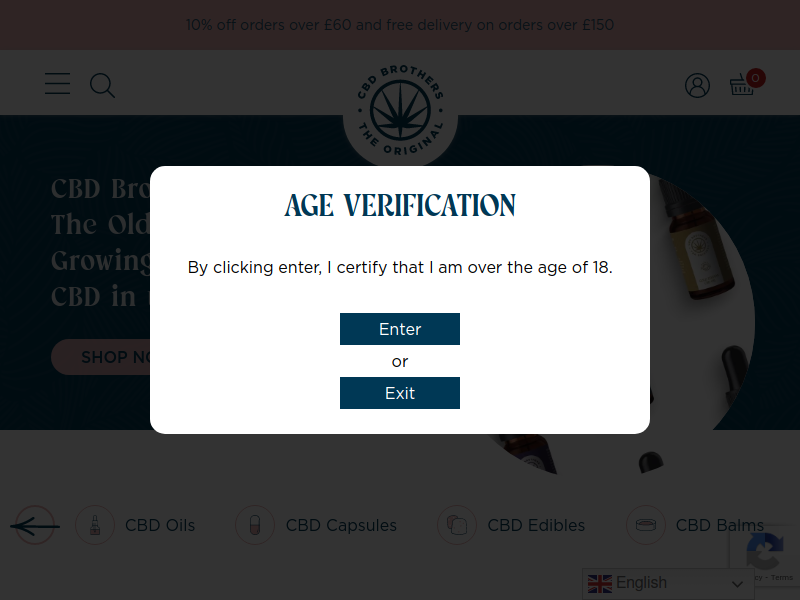Viewport: 800px width, 600px height.
Task: Click the 10% off promo banner
Action: (x=400, y=25)
